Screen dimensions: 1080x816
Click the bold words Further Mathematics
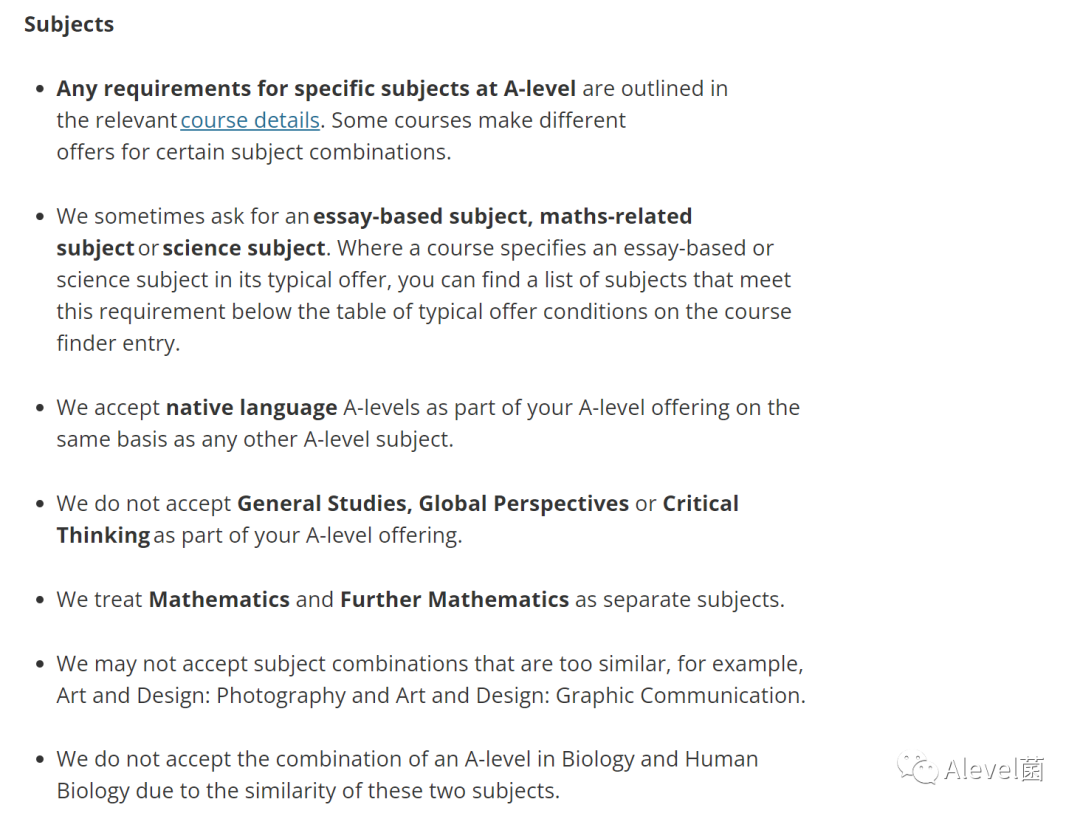point(455,599)
